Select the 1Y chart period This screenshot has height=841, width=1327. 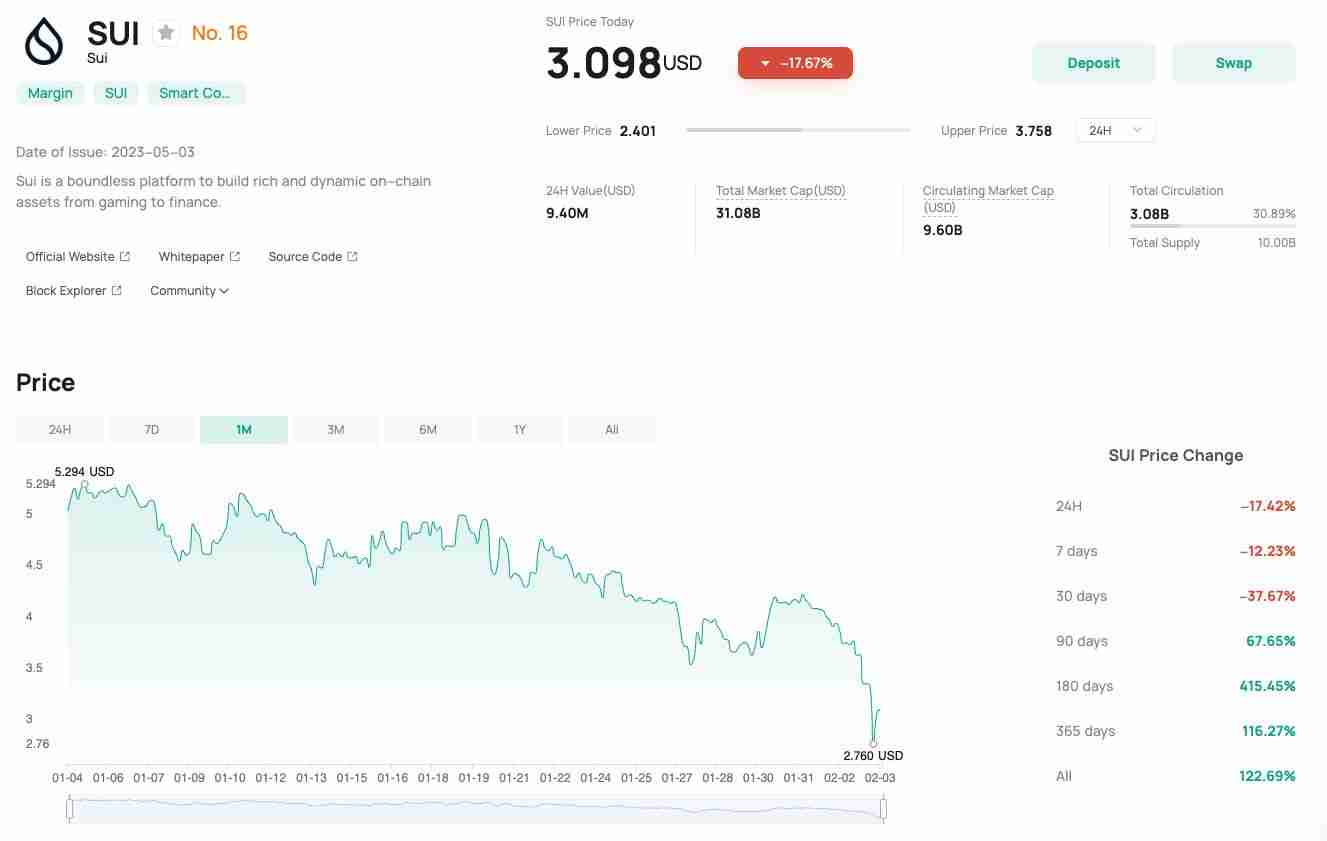coord(520,430)
